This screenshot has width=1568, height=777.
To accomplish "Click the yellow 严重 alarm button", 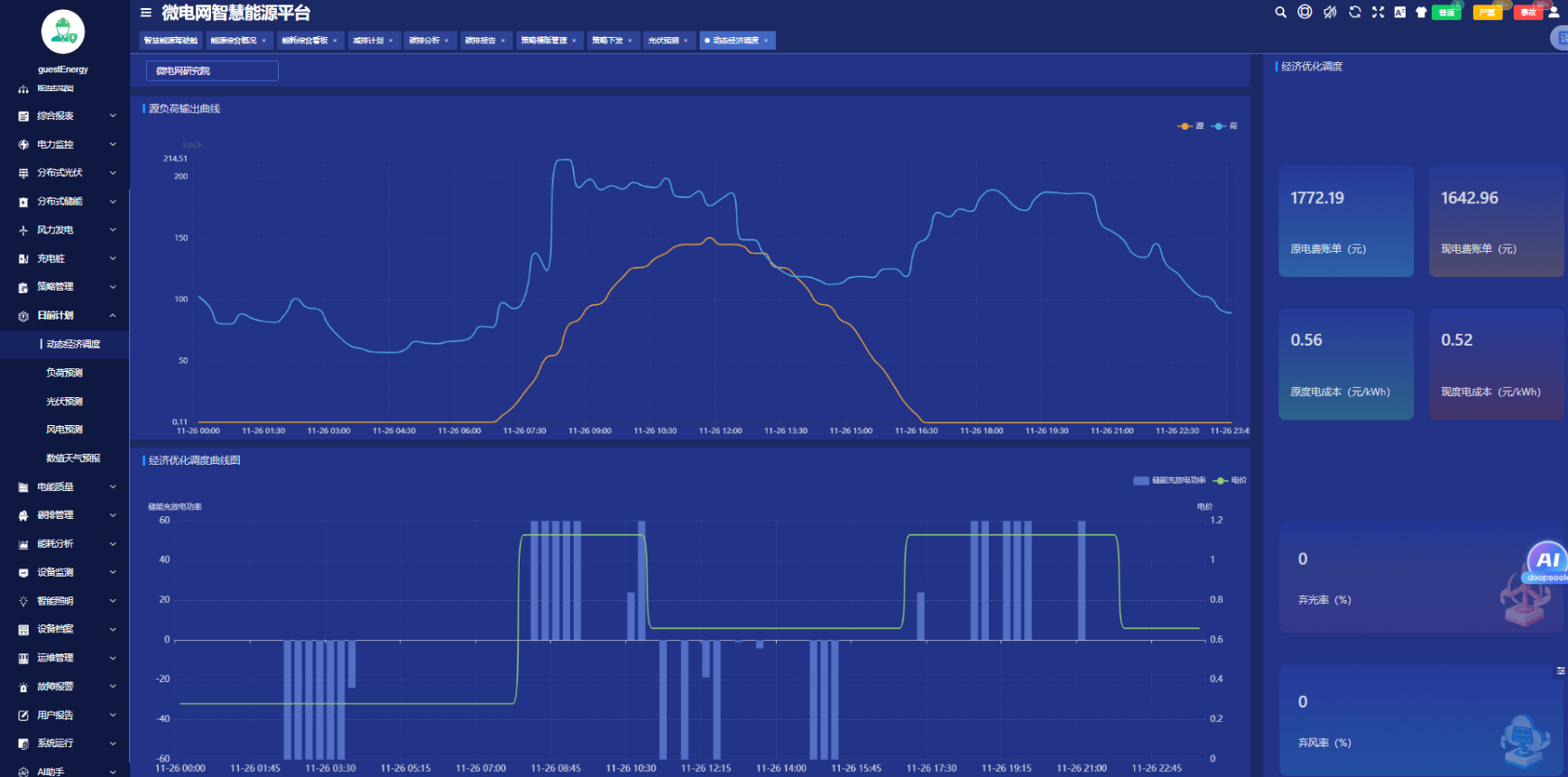I will coord(1487,13).
